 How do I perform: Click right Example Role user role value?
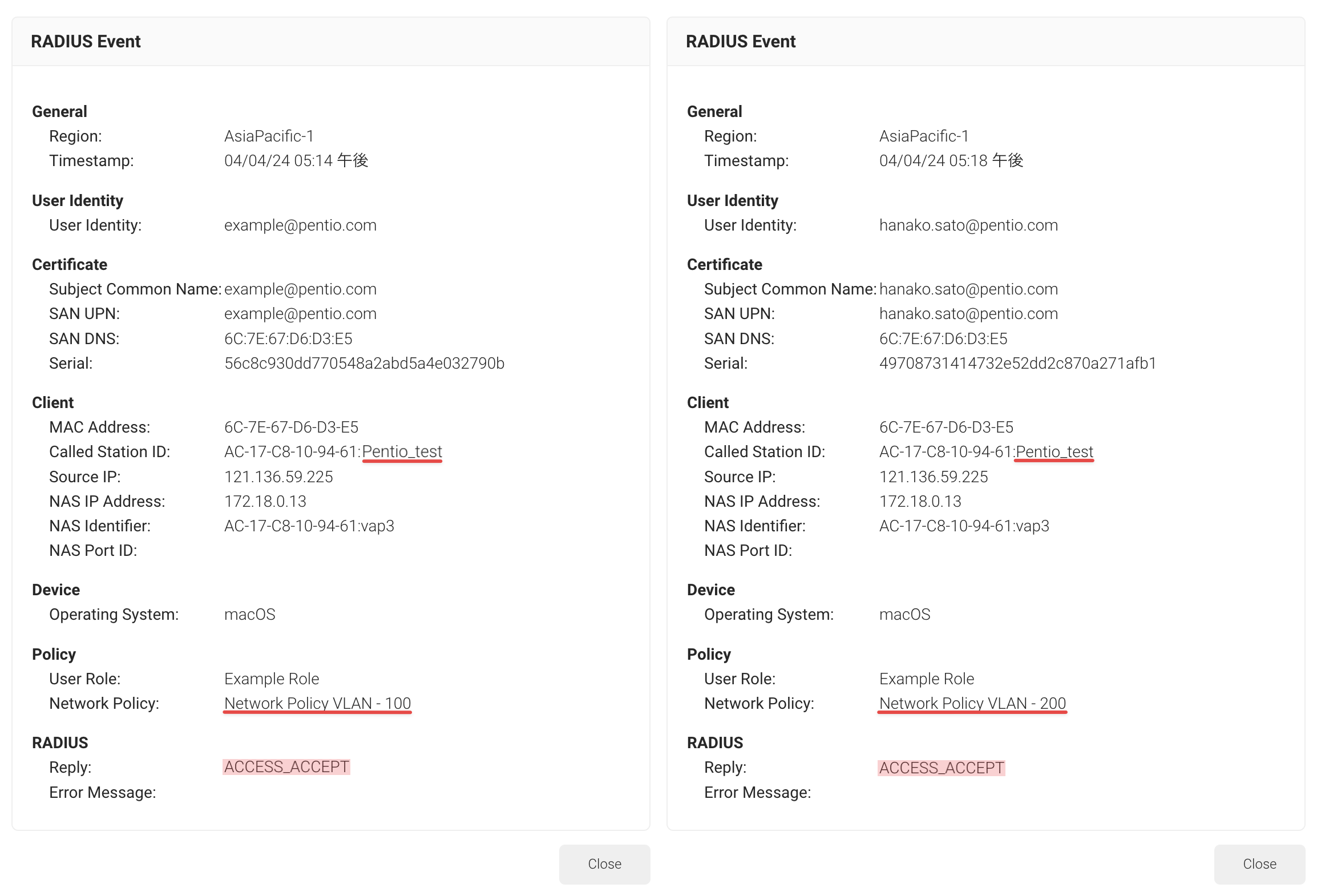tap(926, 679)
